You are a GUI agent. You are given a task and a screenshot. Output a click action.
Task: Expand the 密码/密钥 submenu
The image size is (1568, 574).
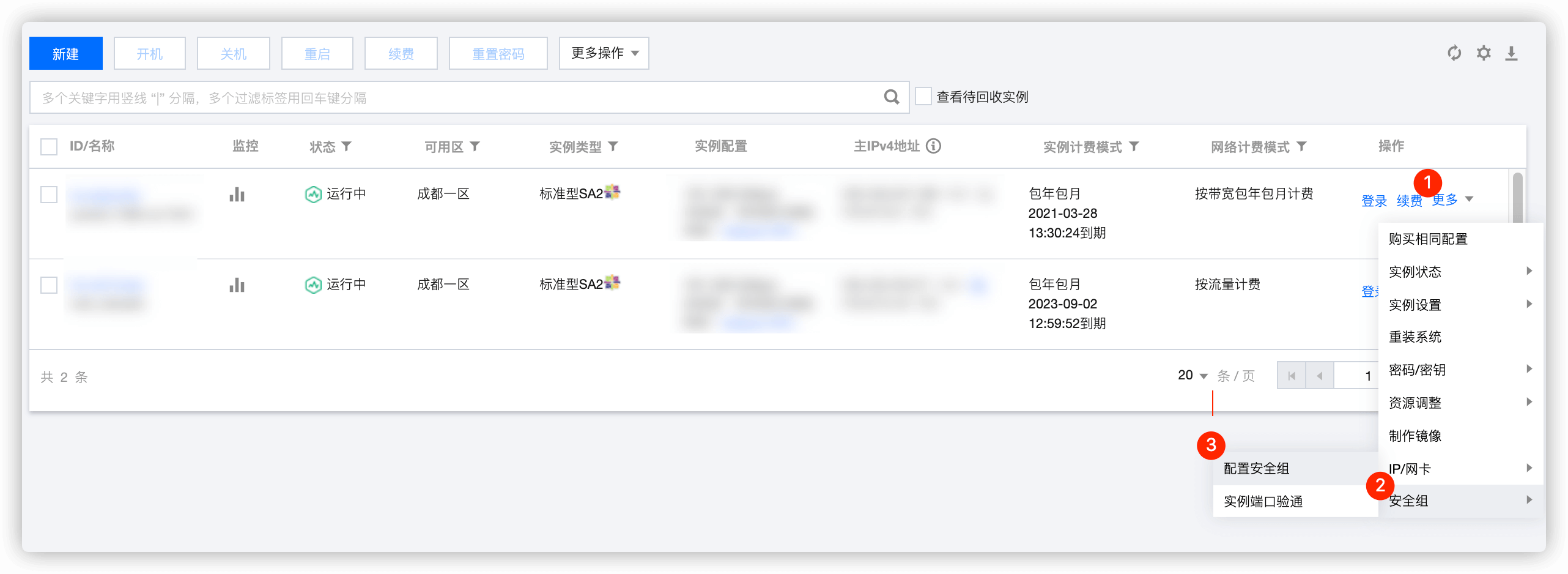[1460, 370]
